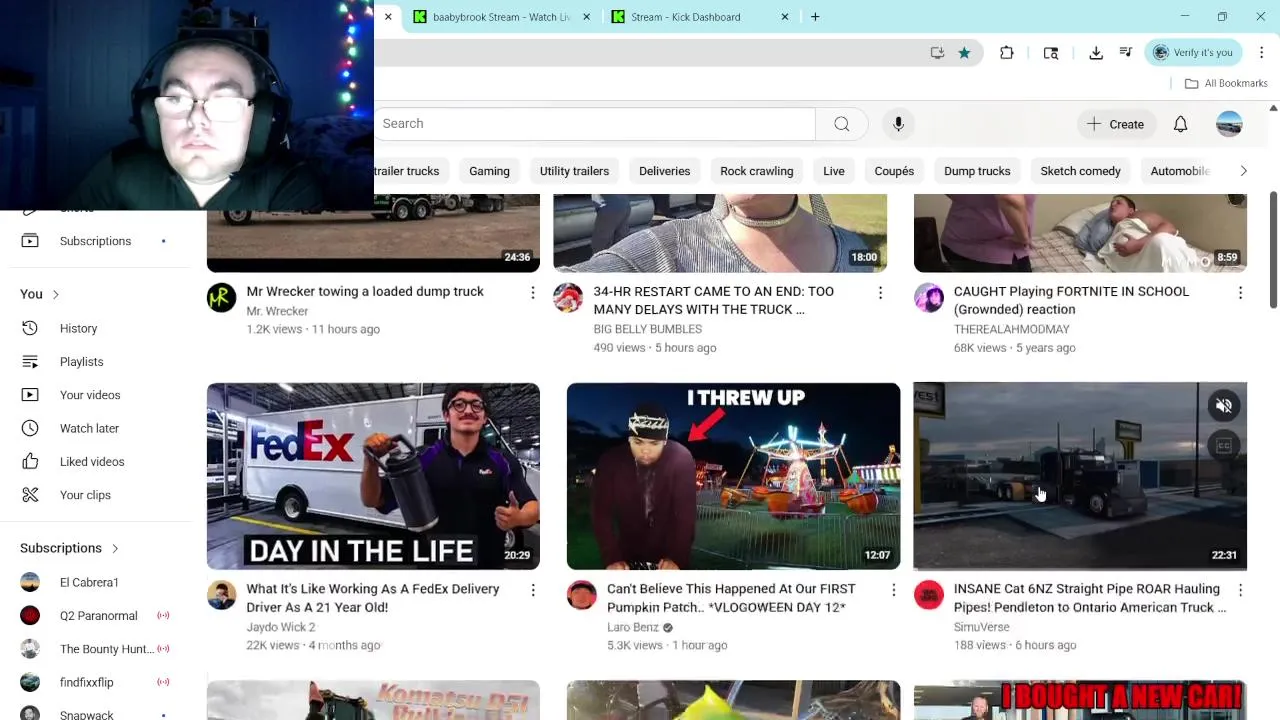The width and height of the screenshot is (1280, 720).
Task: Open notifications bell
Action: (x=1180, y=124)
